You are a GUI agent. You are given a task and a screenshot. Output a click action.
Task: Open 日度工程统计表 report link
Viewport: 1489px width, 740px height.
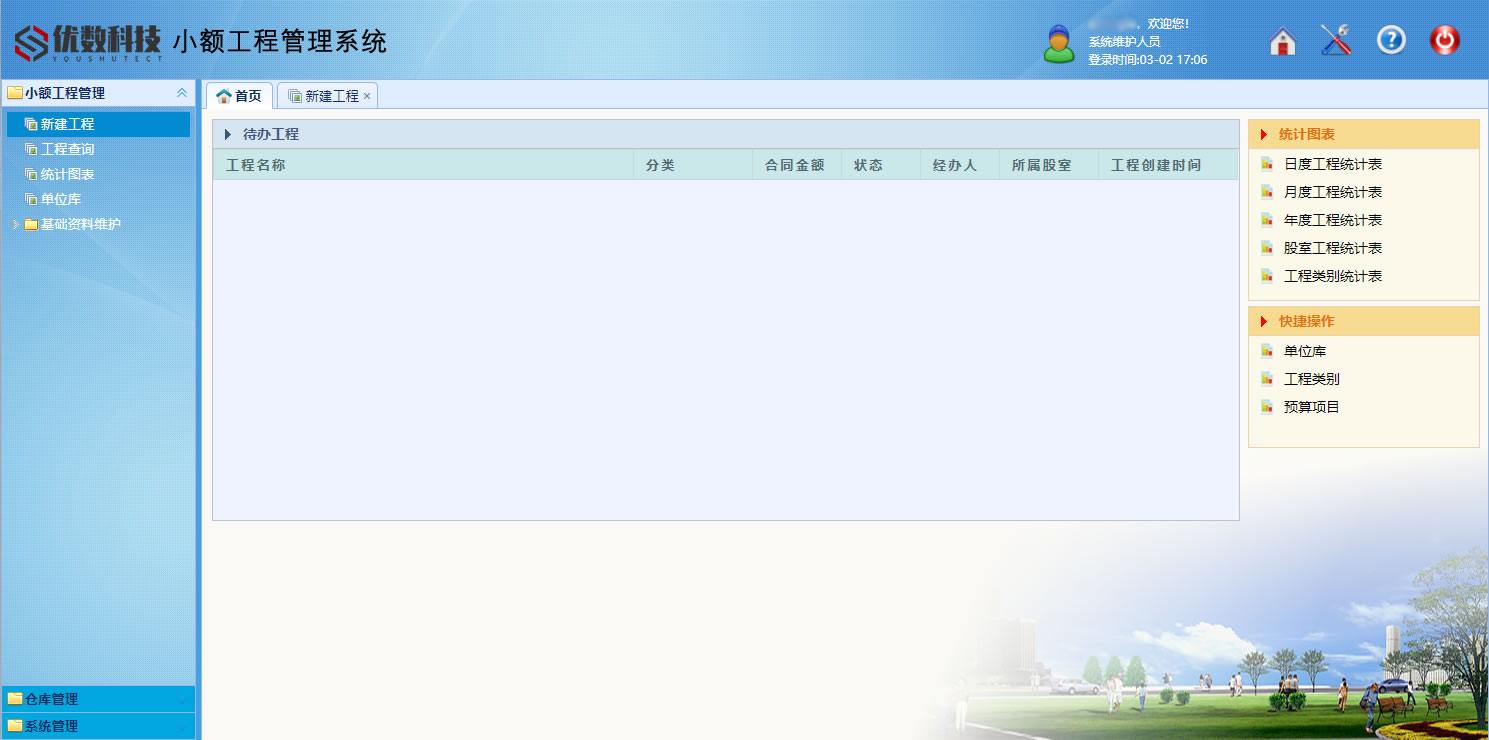(1332, 164)
